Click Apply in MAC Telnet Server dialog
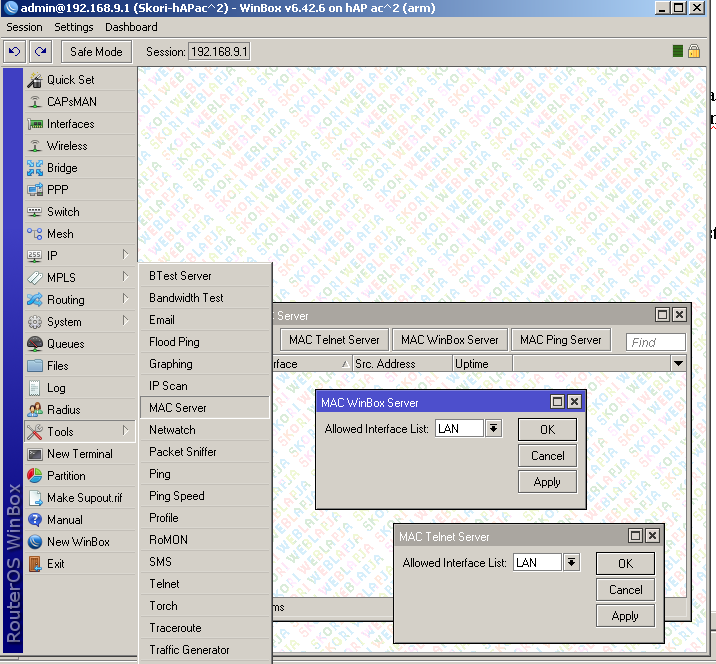This screenshot has height=664, width=716. pos(625,616)
